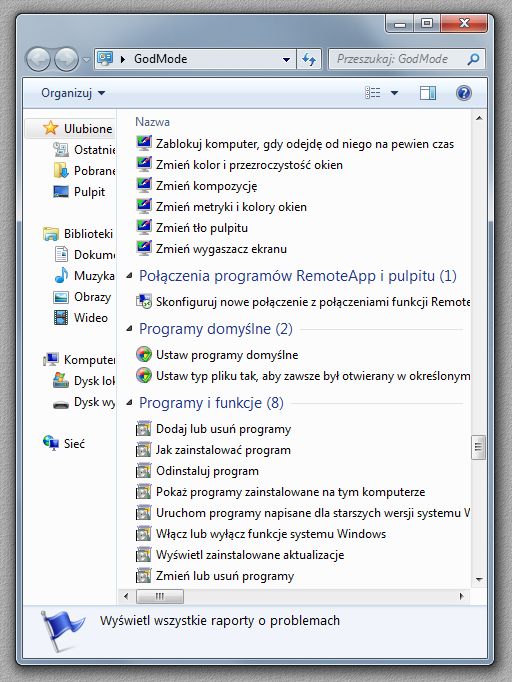Open Włącz lub wyłącz funkcje systemu Windows
512x682 pixels.
tap(271, 534)
